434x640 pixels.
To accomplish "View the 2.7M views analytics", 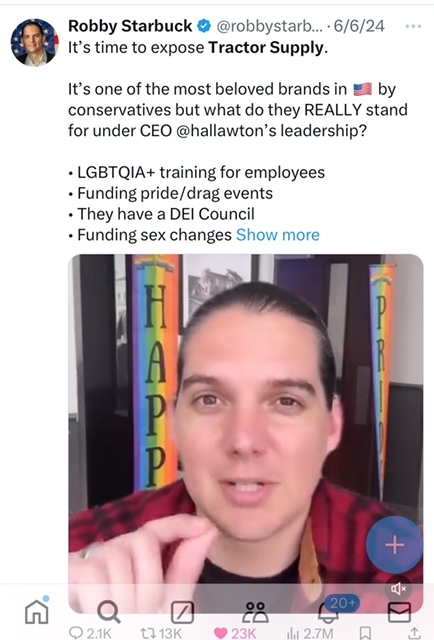I will click(x=310, y=633).
